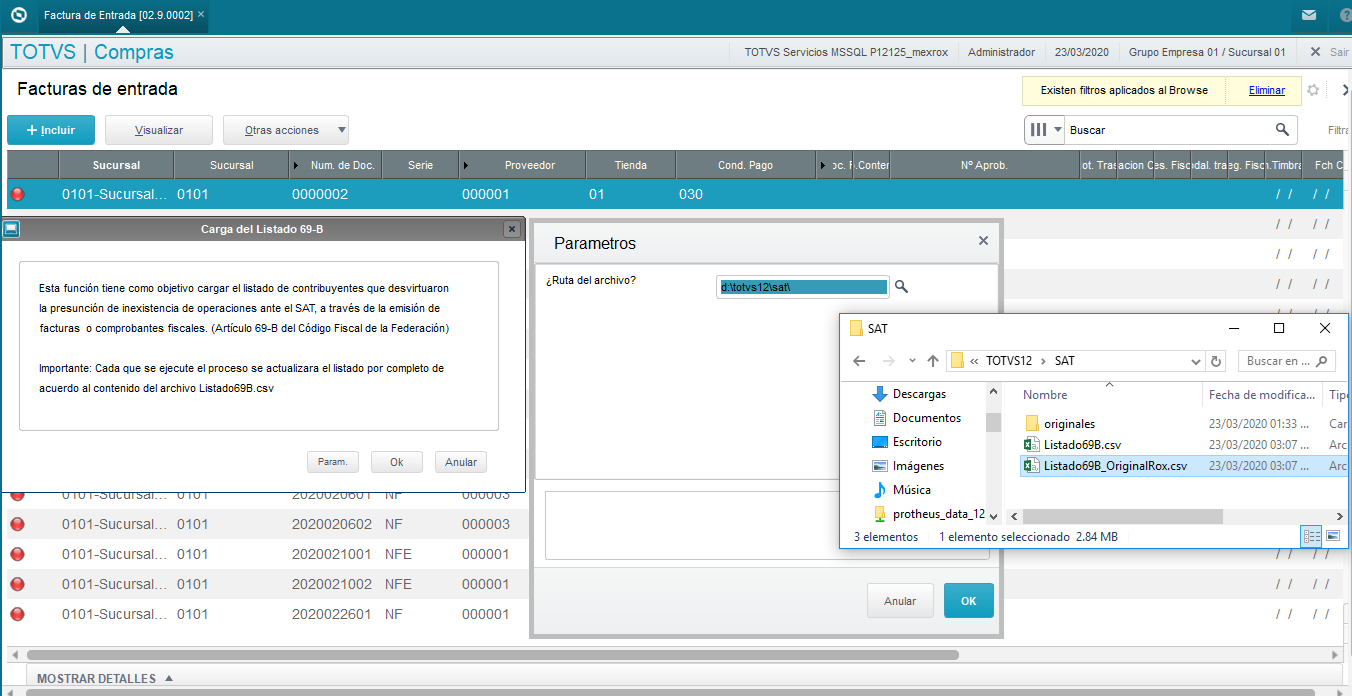The width and height of the screenshot is (1352, 696).
Task: Select the Listado69B.csv file
Action: click(1082, 445)
